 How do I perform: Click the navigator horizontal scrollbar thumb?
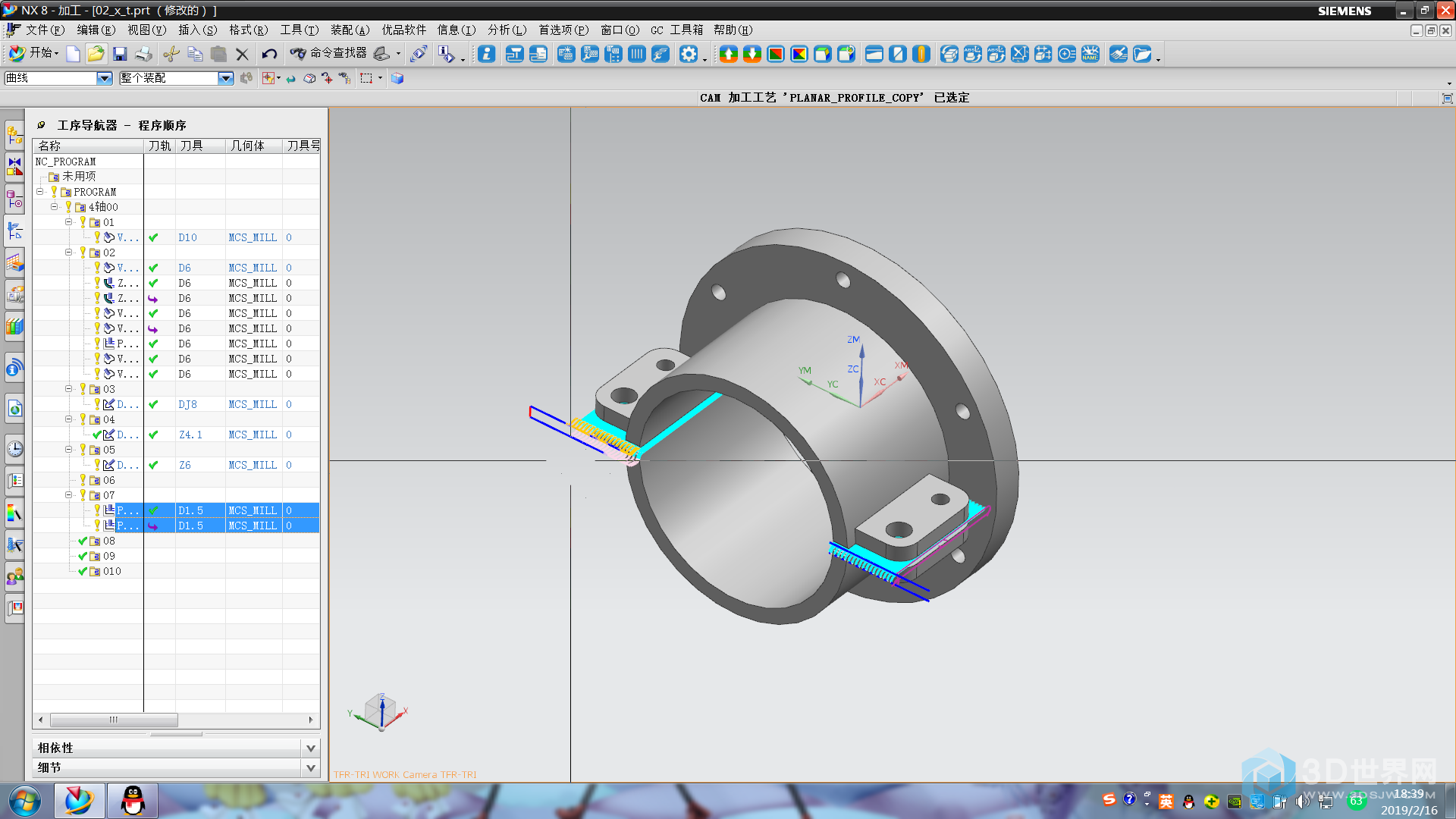pos(114,720)
